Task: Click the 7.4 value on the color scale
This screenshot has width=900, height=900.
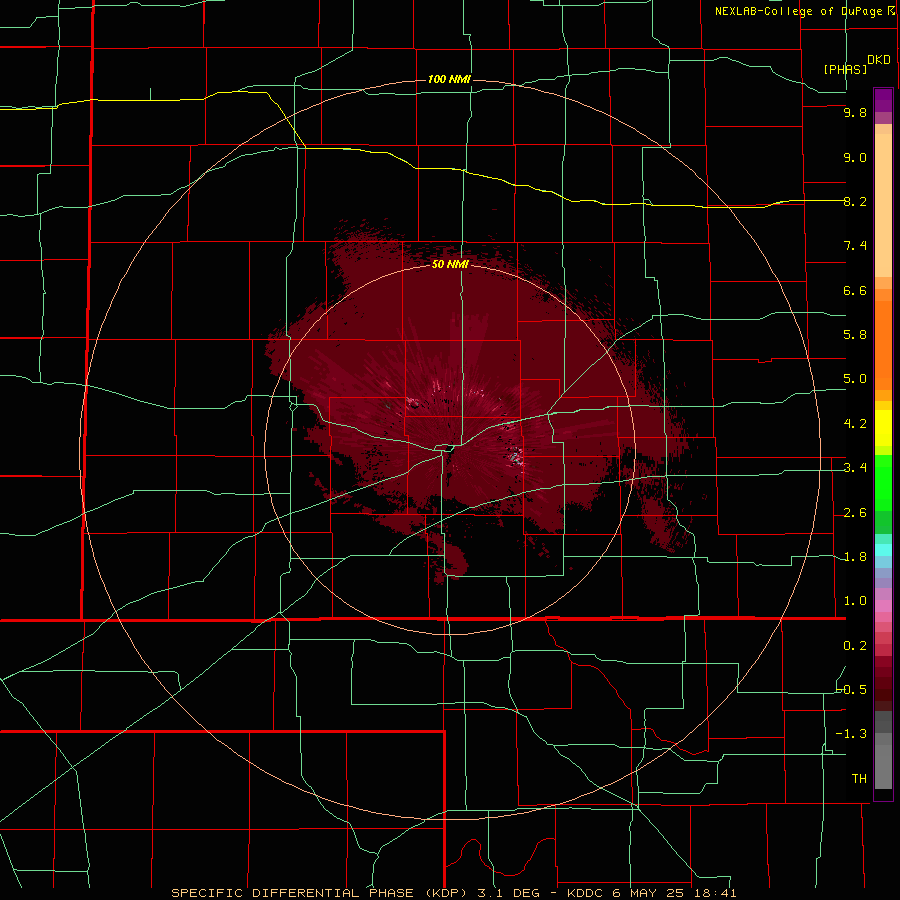Action: coord(855,246)
